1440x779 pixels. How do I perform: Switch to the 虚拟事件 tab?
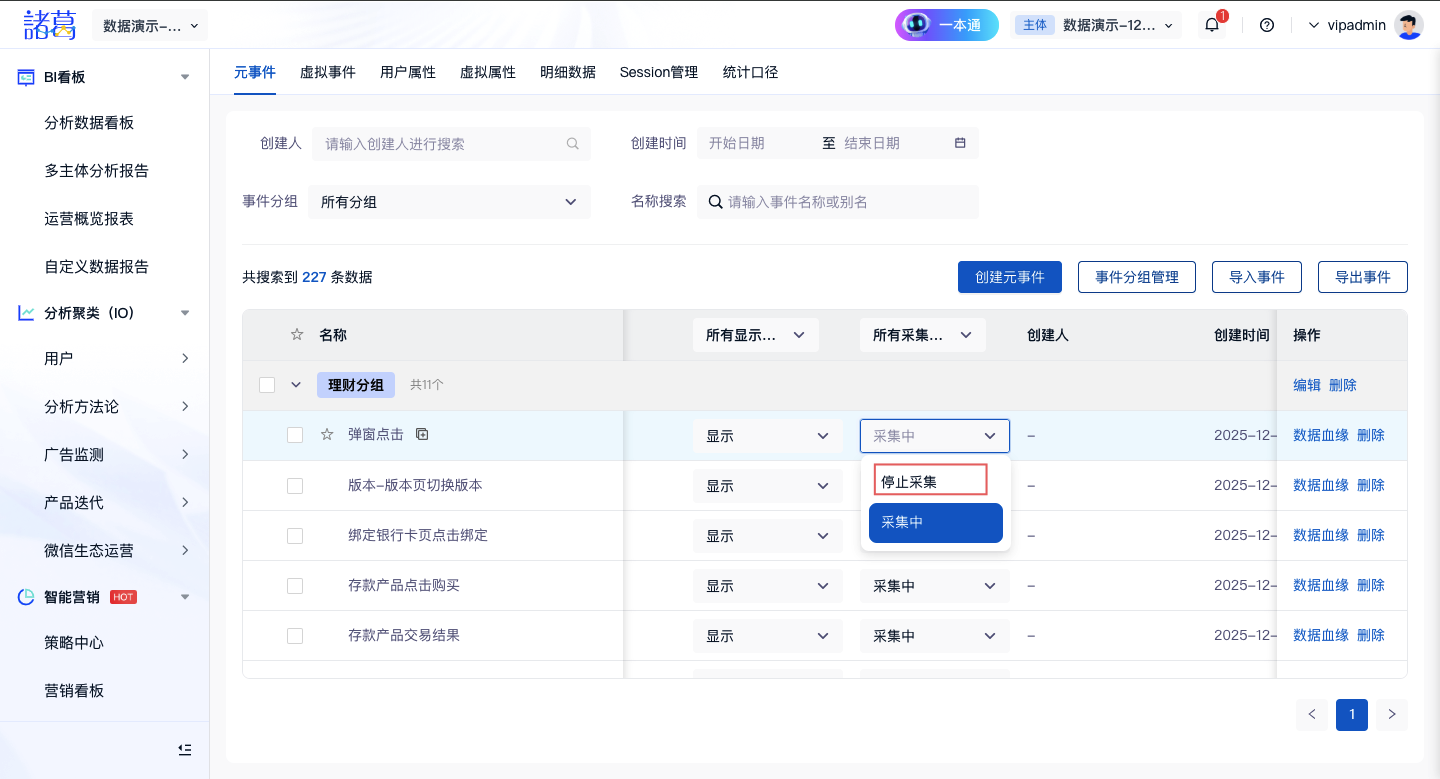pos(328,72)
